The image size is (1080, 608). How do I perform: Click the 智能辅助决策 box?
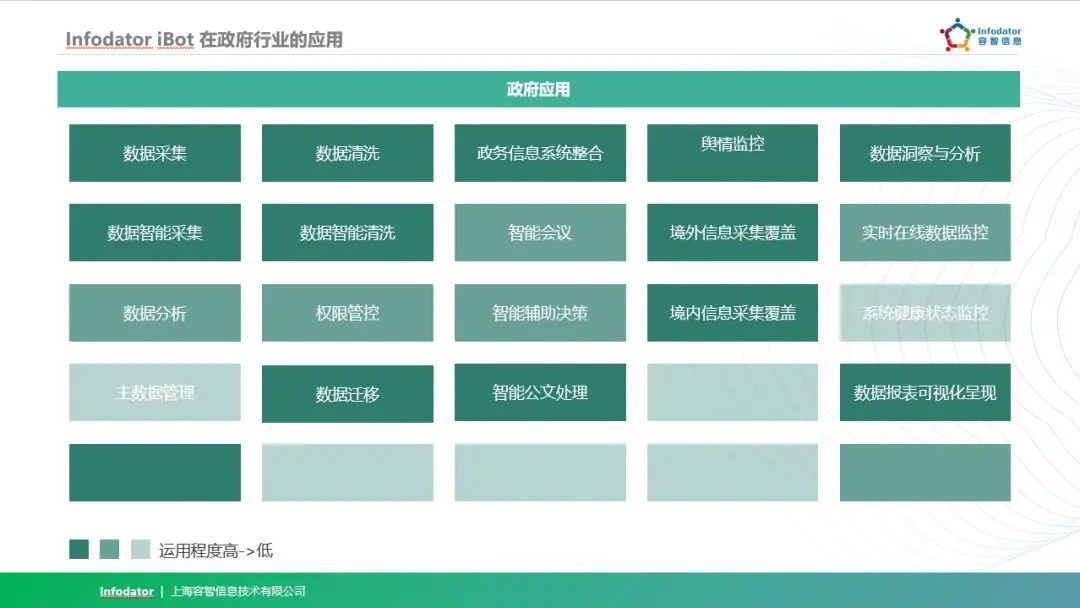[540, 313]
